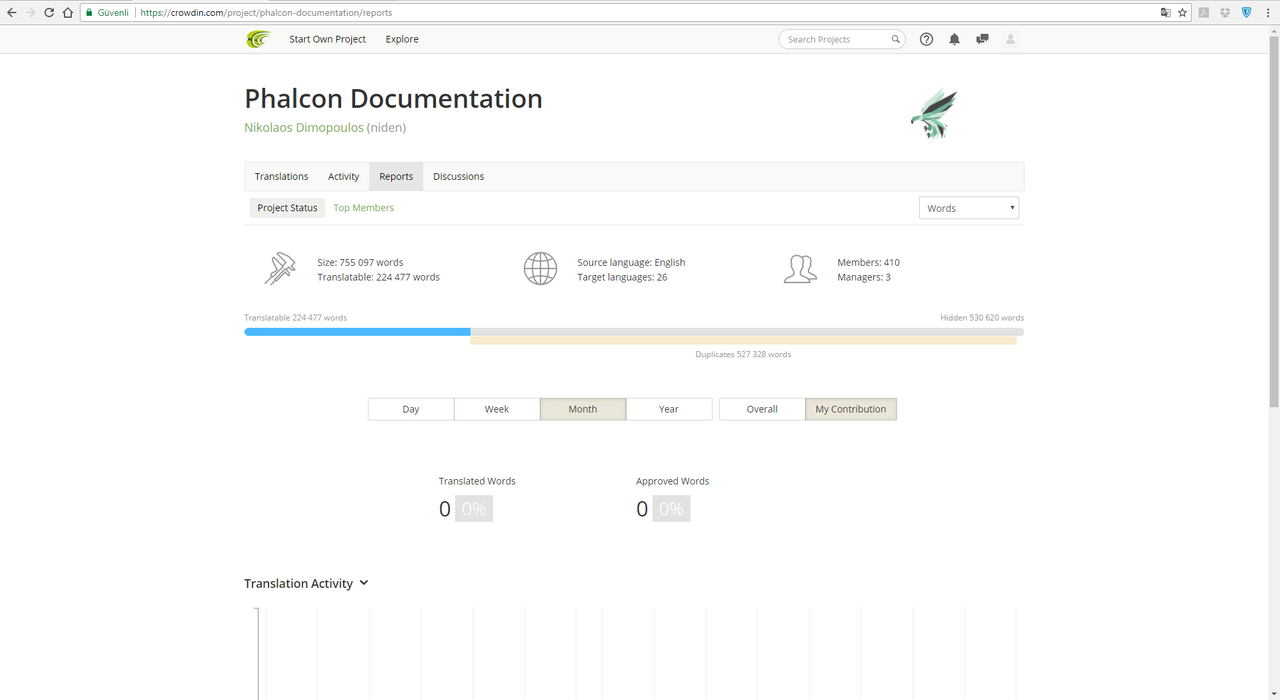
Task: Click 'Size: 755 097 words' text
Action: [360, 262]
